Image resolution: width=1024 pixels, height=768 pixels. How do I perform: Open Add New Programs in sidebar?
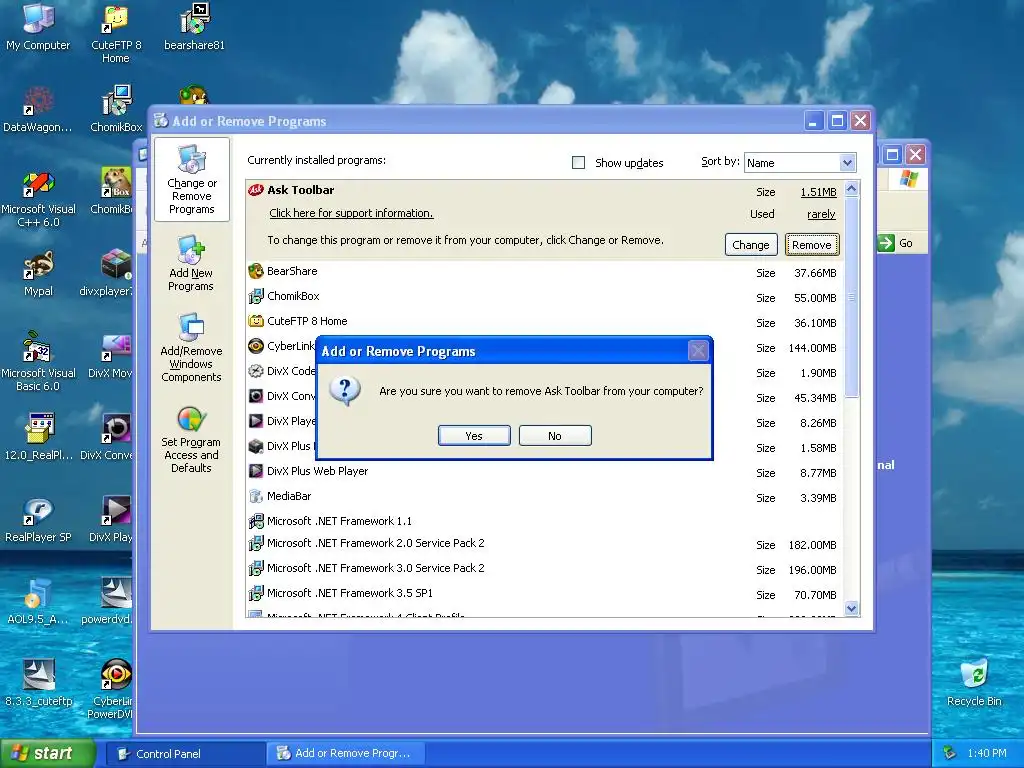click(x=191, y=264)
